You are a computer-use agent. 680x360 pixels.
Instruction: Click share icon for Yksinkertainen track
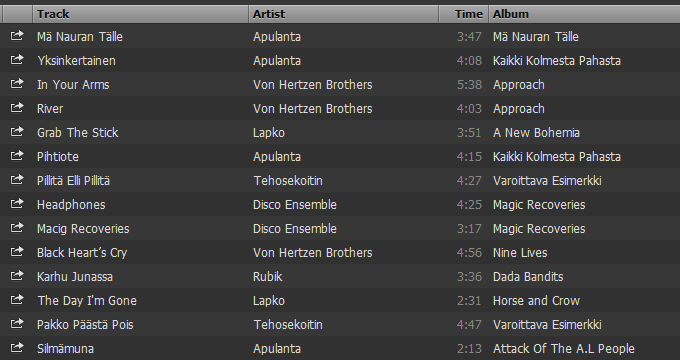point(16,59)
